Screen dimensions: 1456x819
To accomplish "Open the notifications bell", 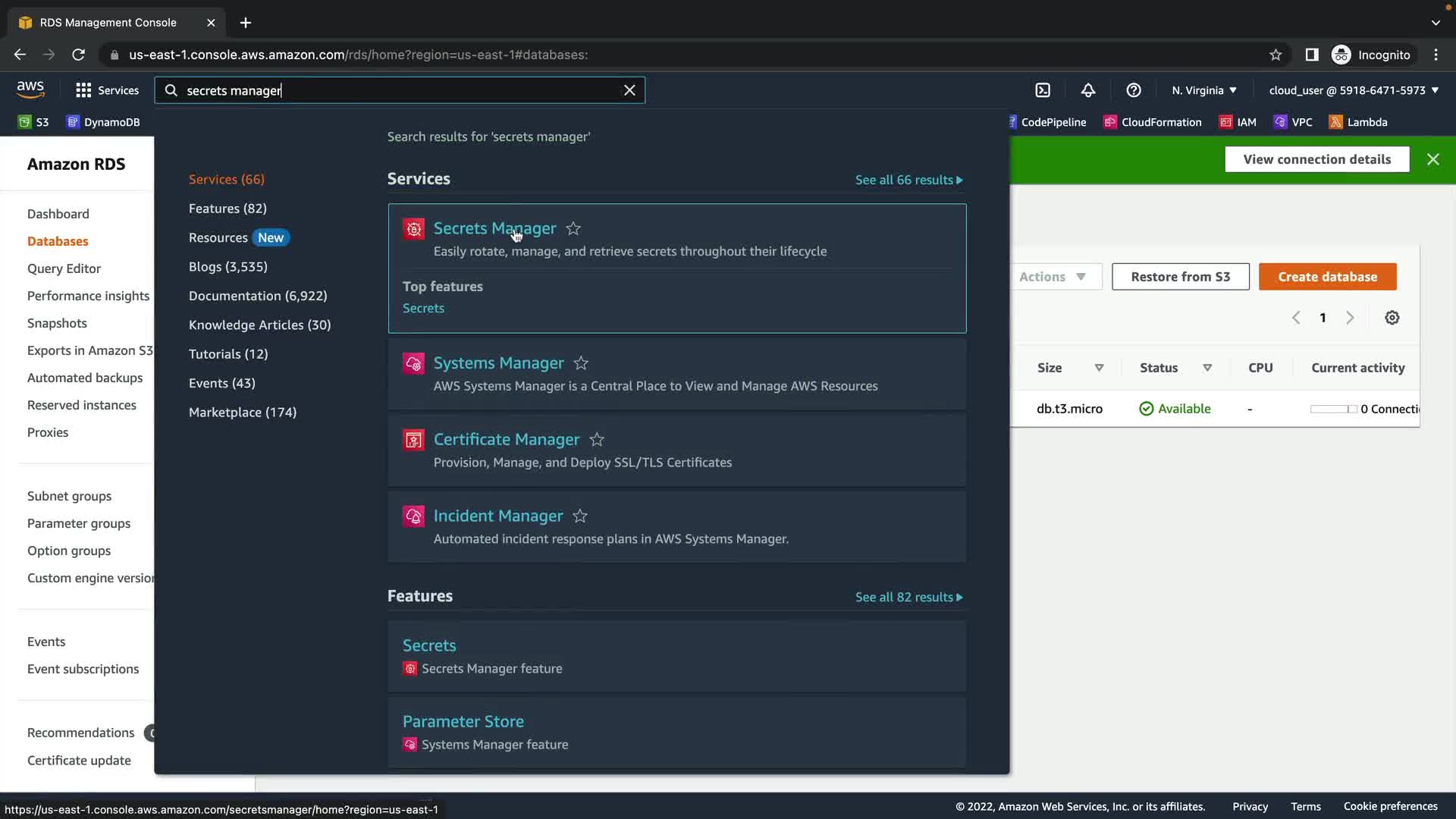I will pos(1088,90).
